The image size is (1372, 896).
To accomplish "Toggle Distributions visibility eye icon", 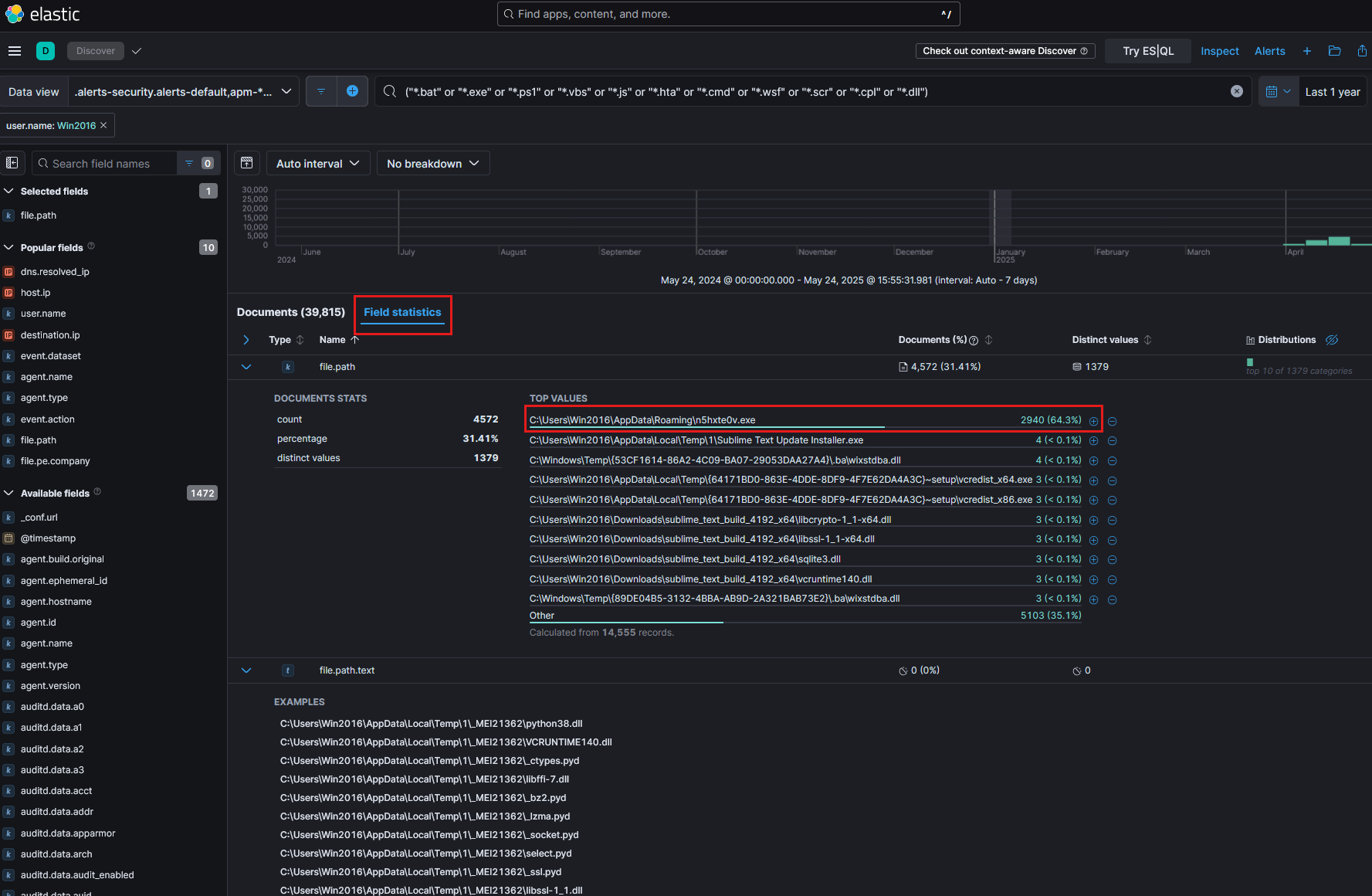I will [1332, 340].
